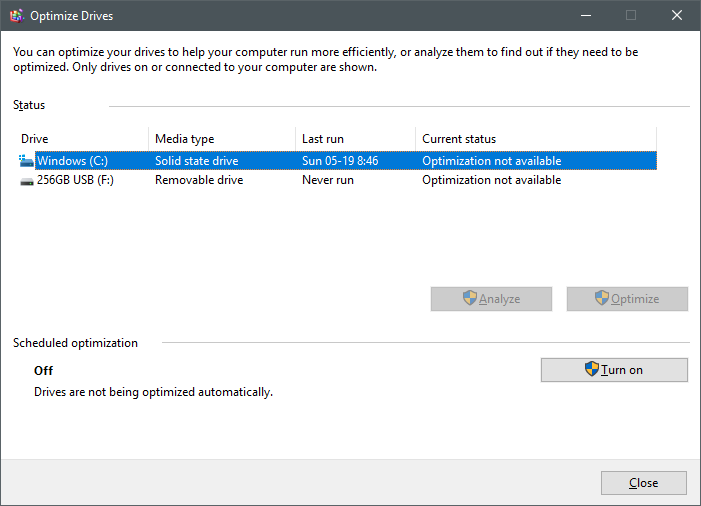Screen dimensions: 701x506
Task: Click the Windows (C:) drive icon
Action: coord(26,160)
